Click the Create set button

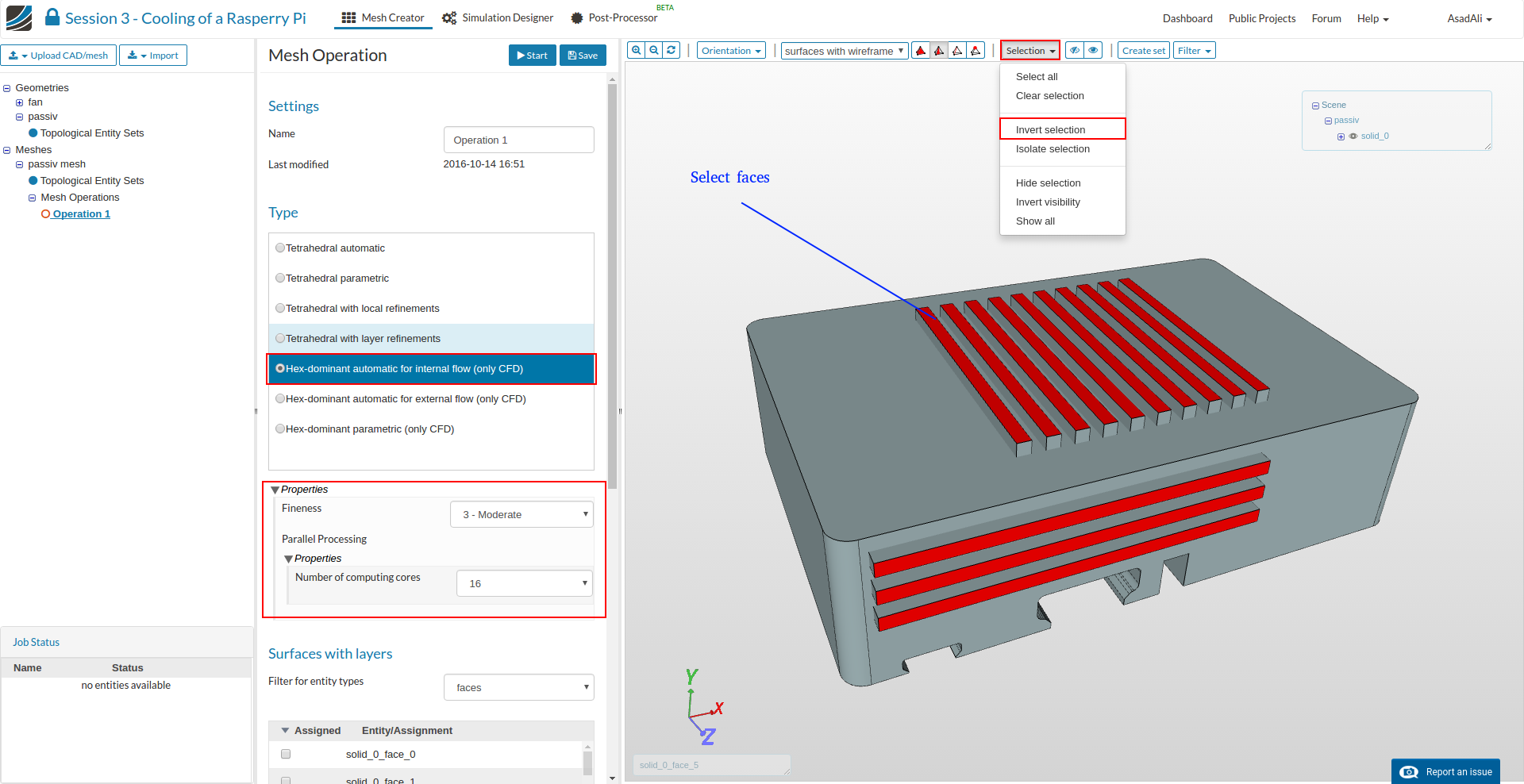(1143, 51)
